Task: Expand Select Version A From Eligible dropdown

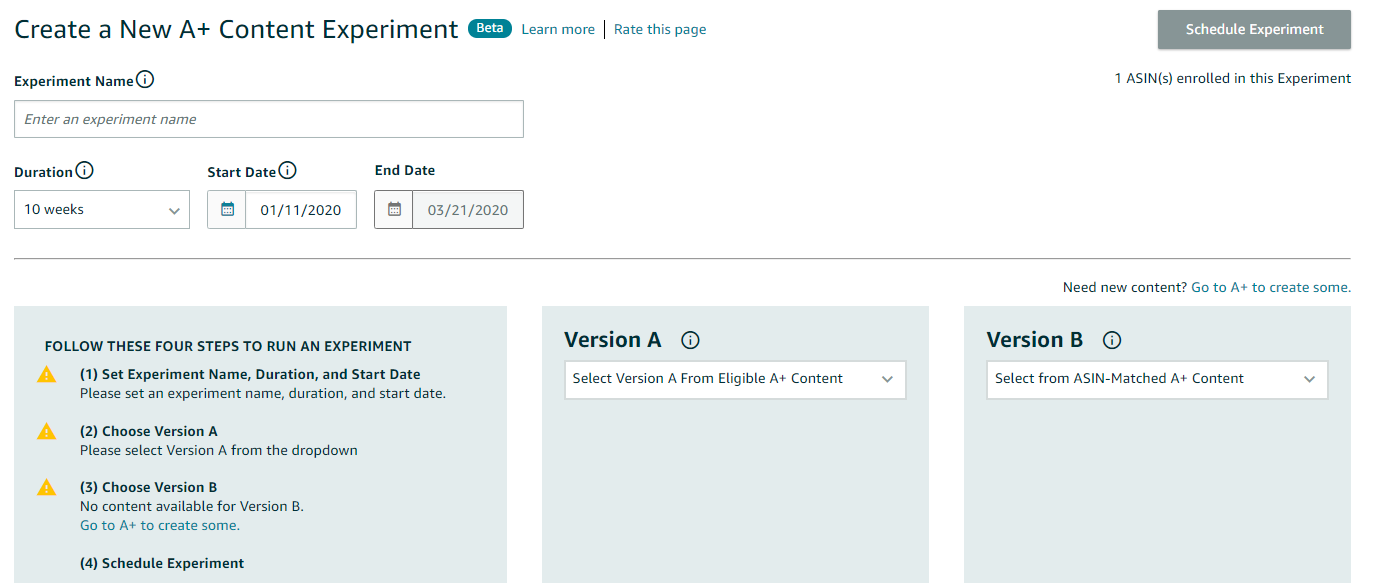Action: pyautogui.click(x=735, y=380)
